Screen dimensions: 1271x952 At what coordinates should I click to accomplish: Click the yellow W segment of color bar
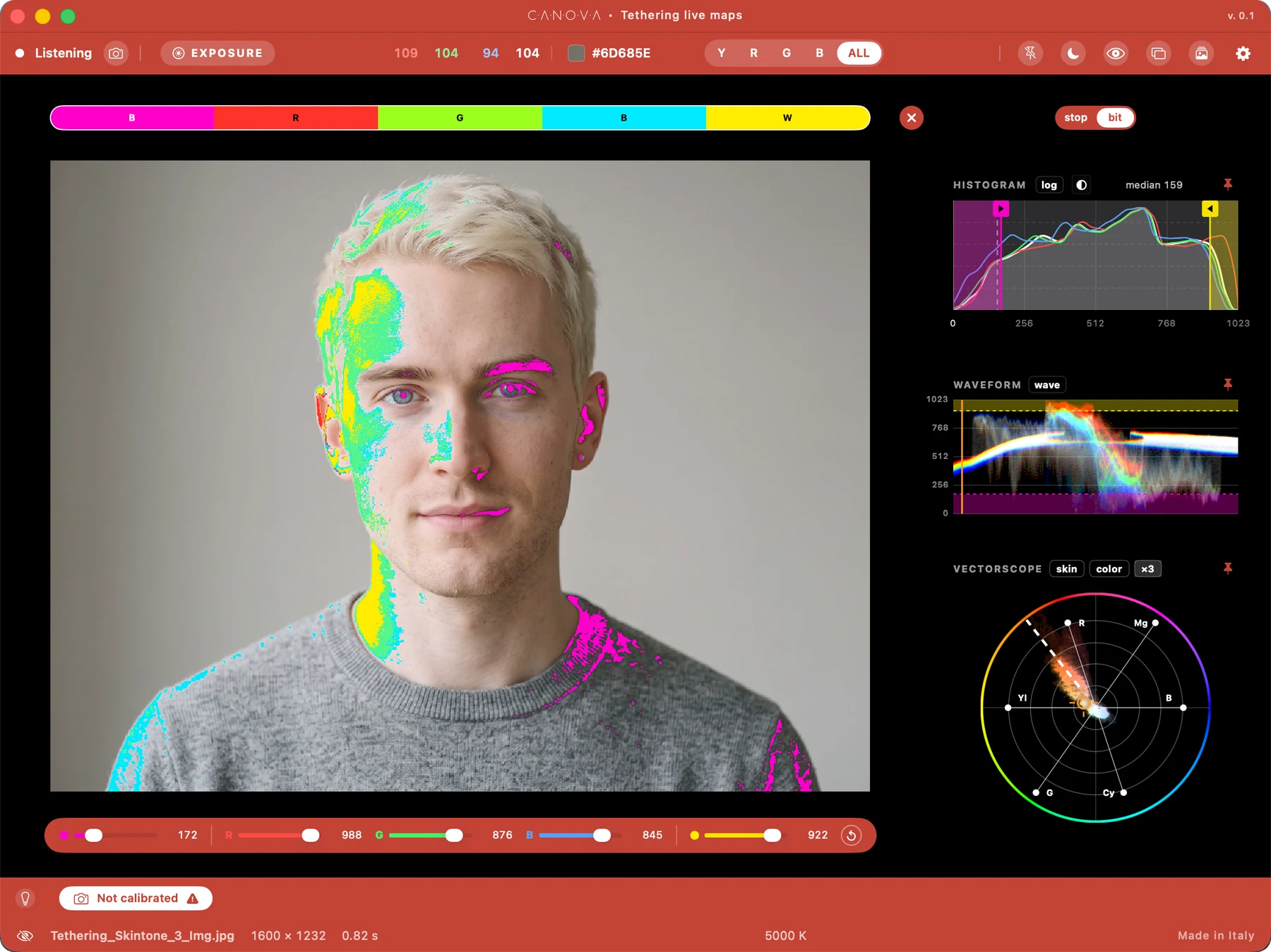click(x=787, y=118)
